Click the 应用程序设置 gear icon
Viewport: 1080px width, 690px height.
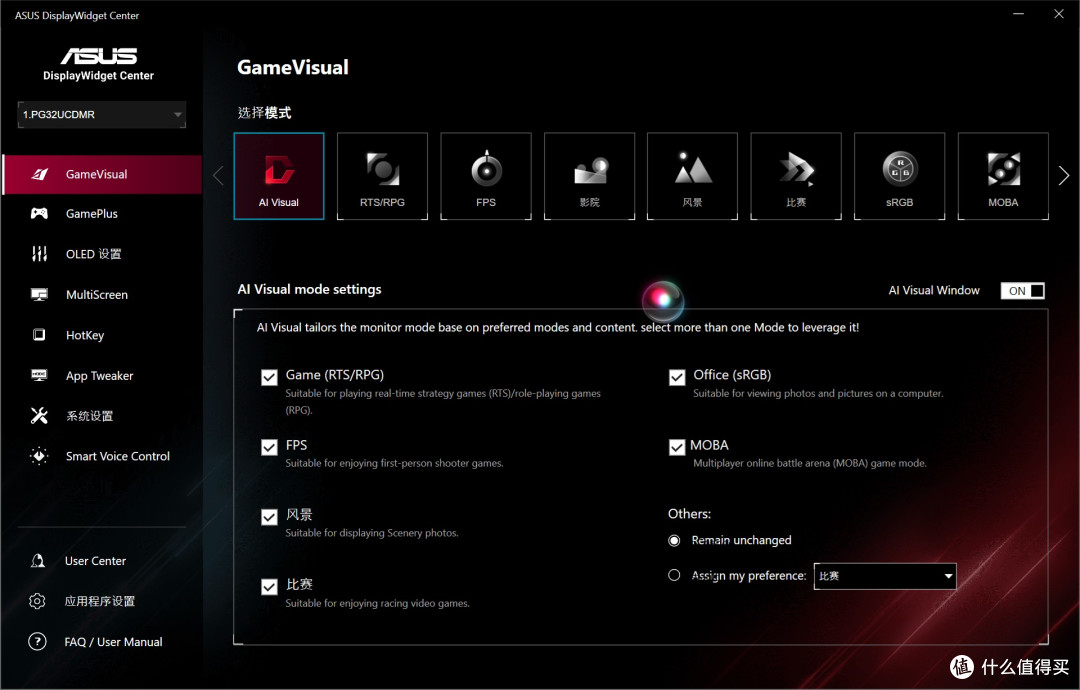click(x=37, y=601)
